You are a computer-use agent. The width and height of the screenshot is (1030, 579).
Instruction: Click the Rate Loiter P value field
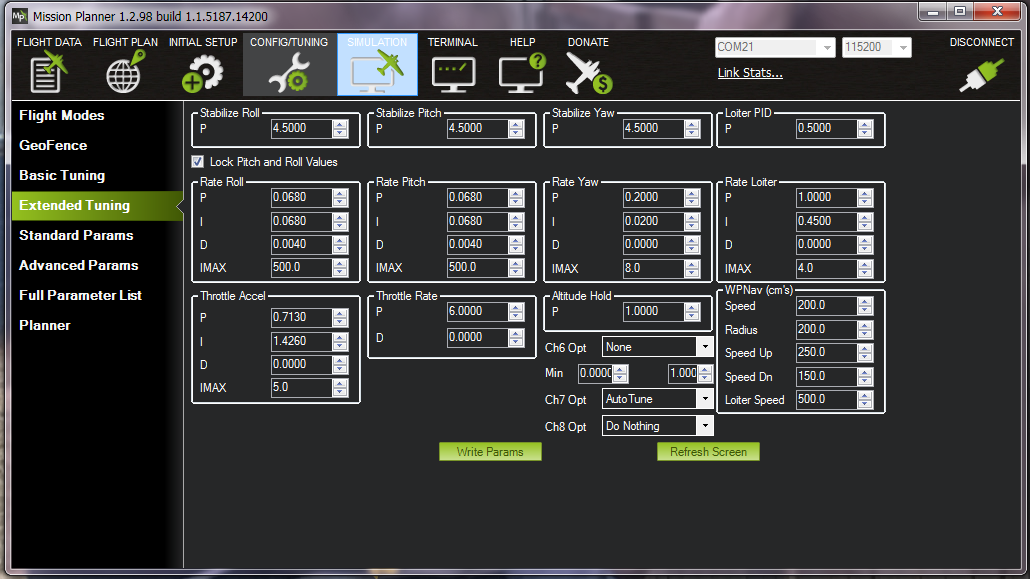pos(826,197)
